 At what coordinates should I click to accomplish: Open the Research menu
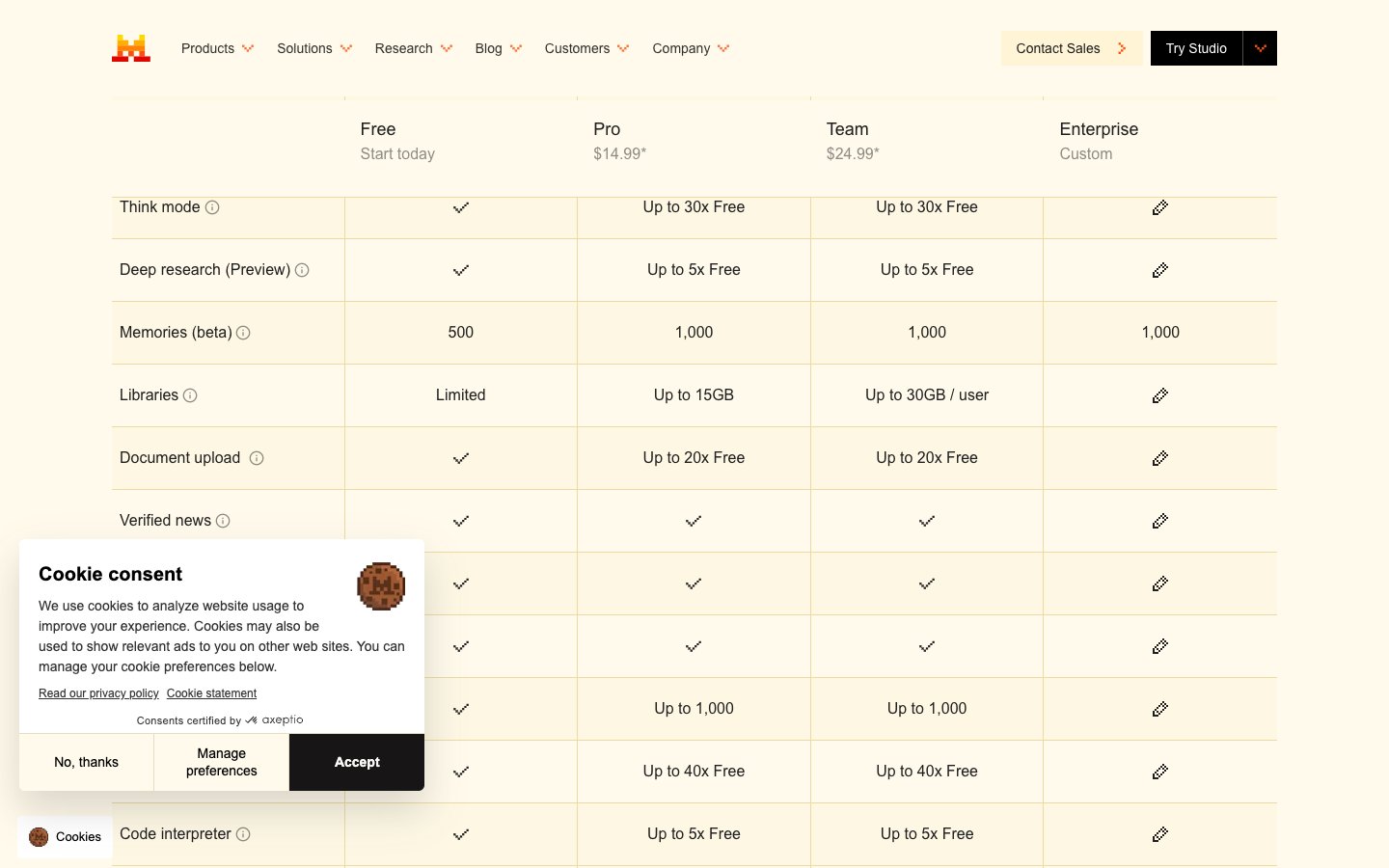pyautogui.click(x=413, y=48)
